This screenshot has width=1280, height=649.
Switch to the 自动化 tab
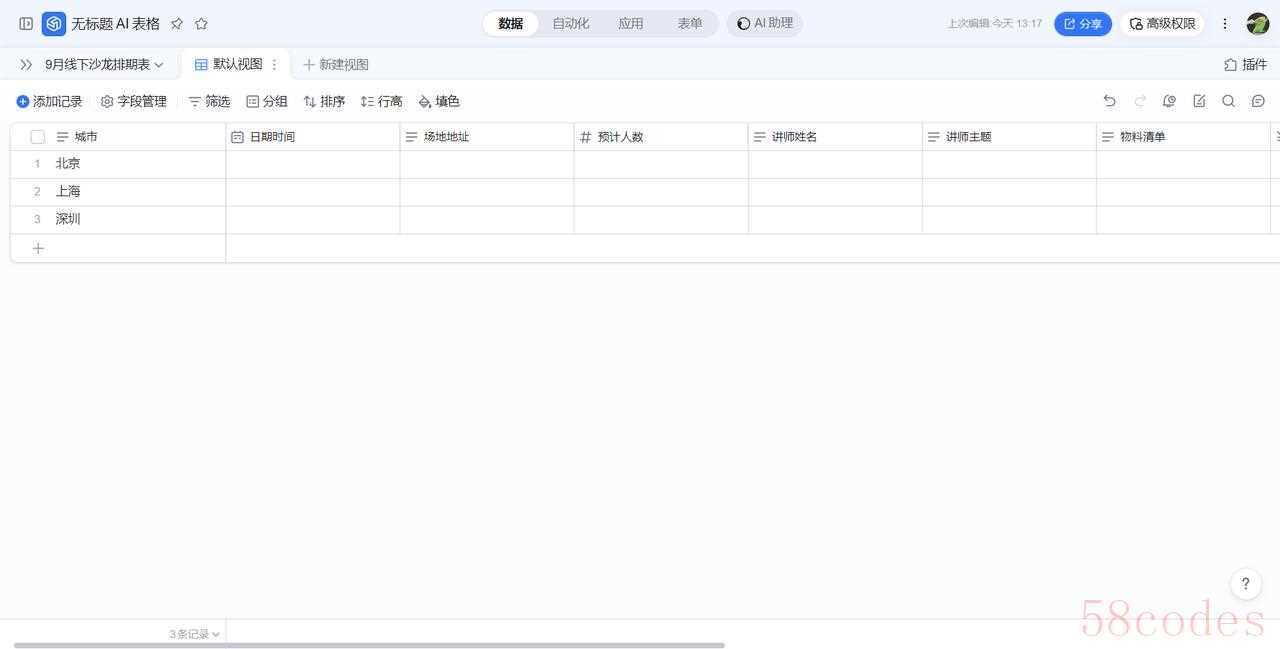[x=570, y=24]
